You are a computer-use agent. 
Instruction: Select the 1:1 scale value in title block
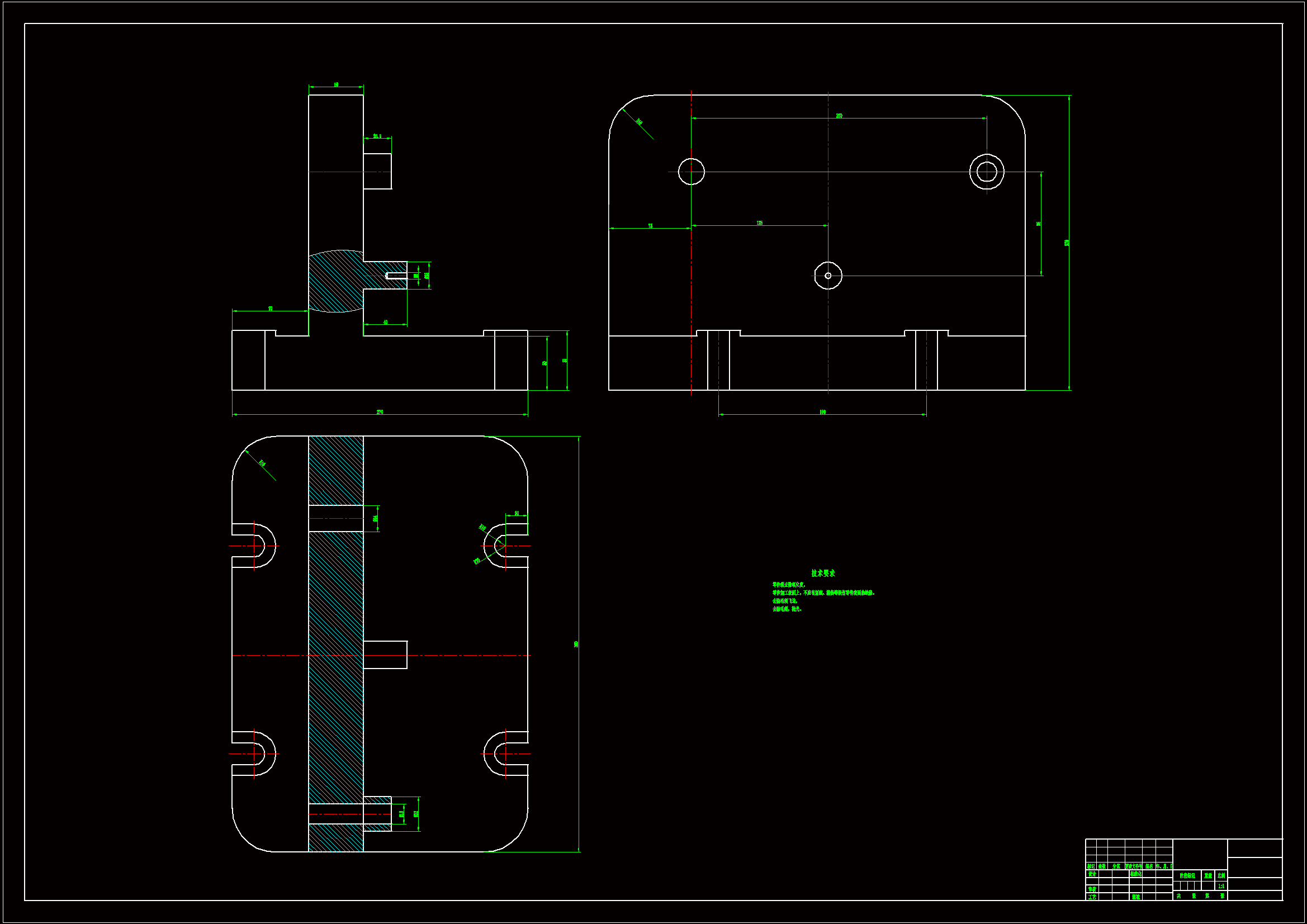pyautogui.click(x=1221, y=887)
